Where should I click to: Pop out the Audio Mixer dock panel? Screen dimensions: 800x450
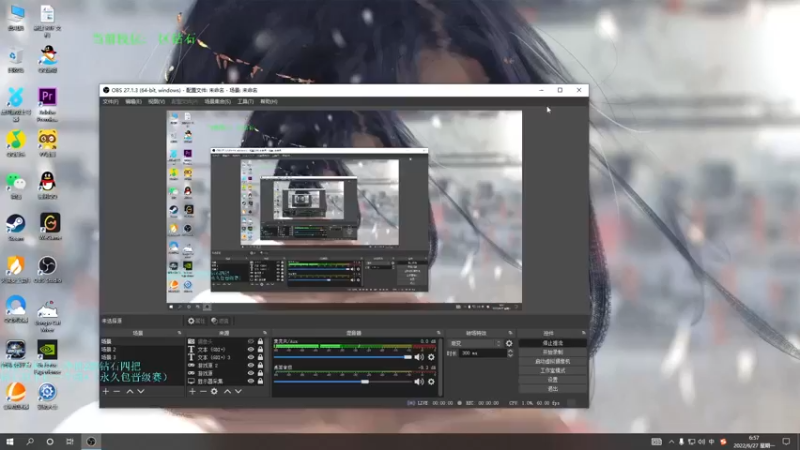coord(438,333)
